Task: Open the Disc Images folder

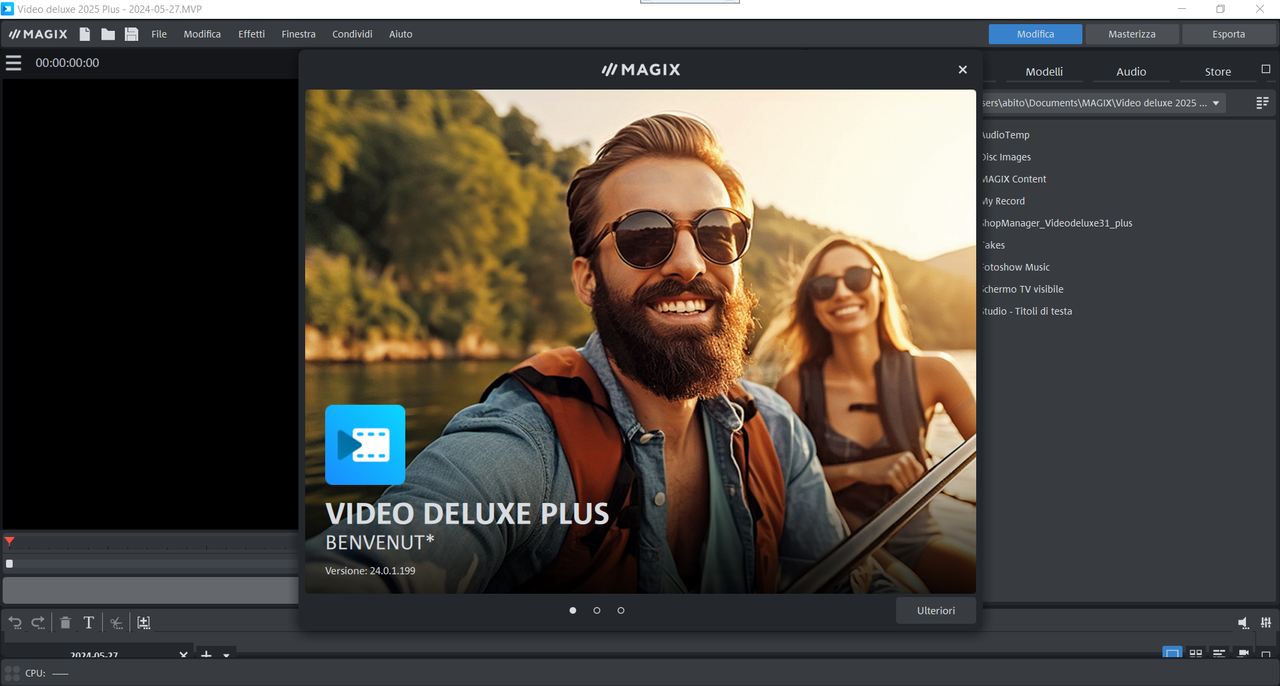Action: pyautogui.click(x=1006, y=157)
